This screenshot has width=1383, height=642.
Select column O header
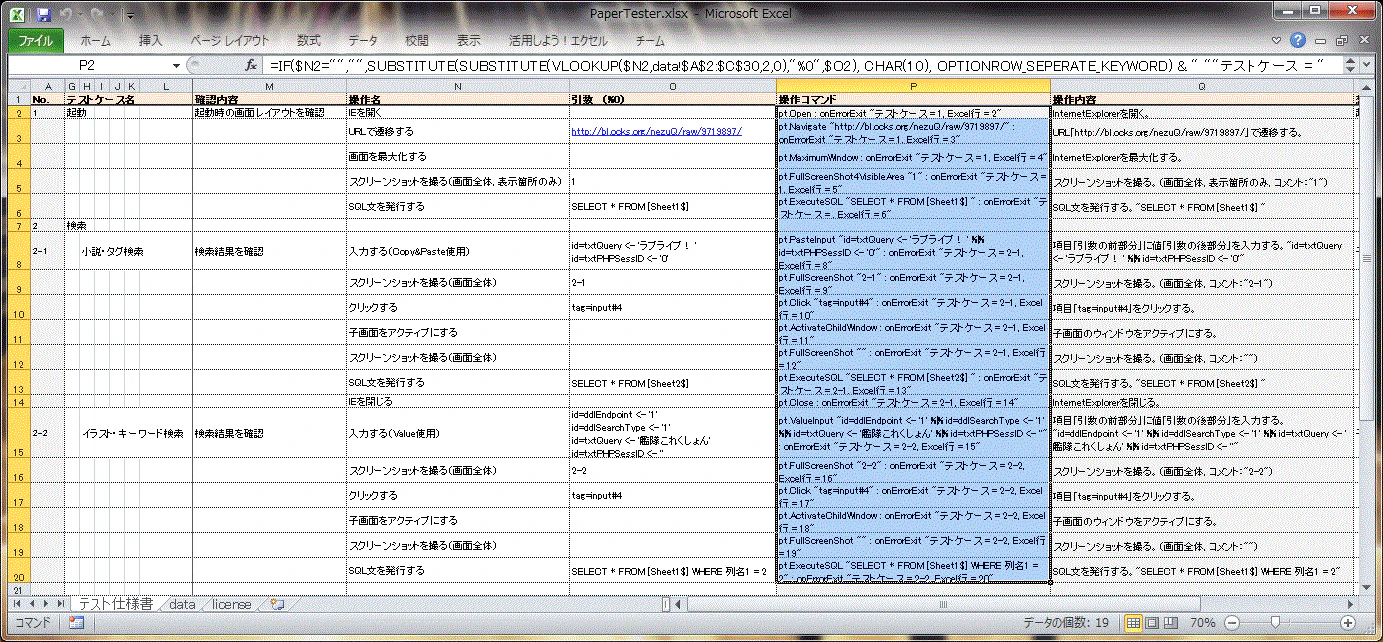coord(672,86)
